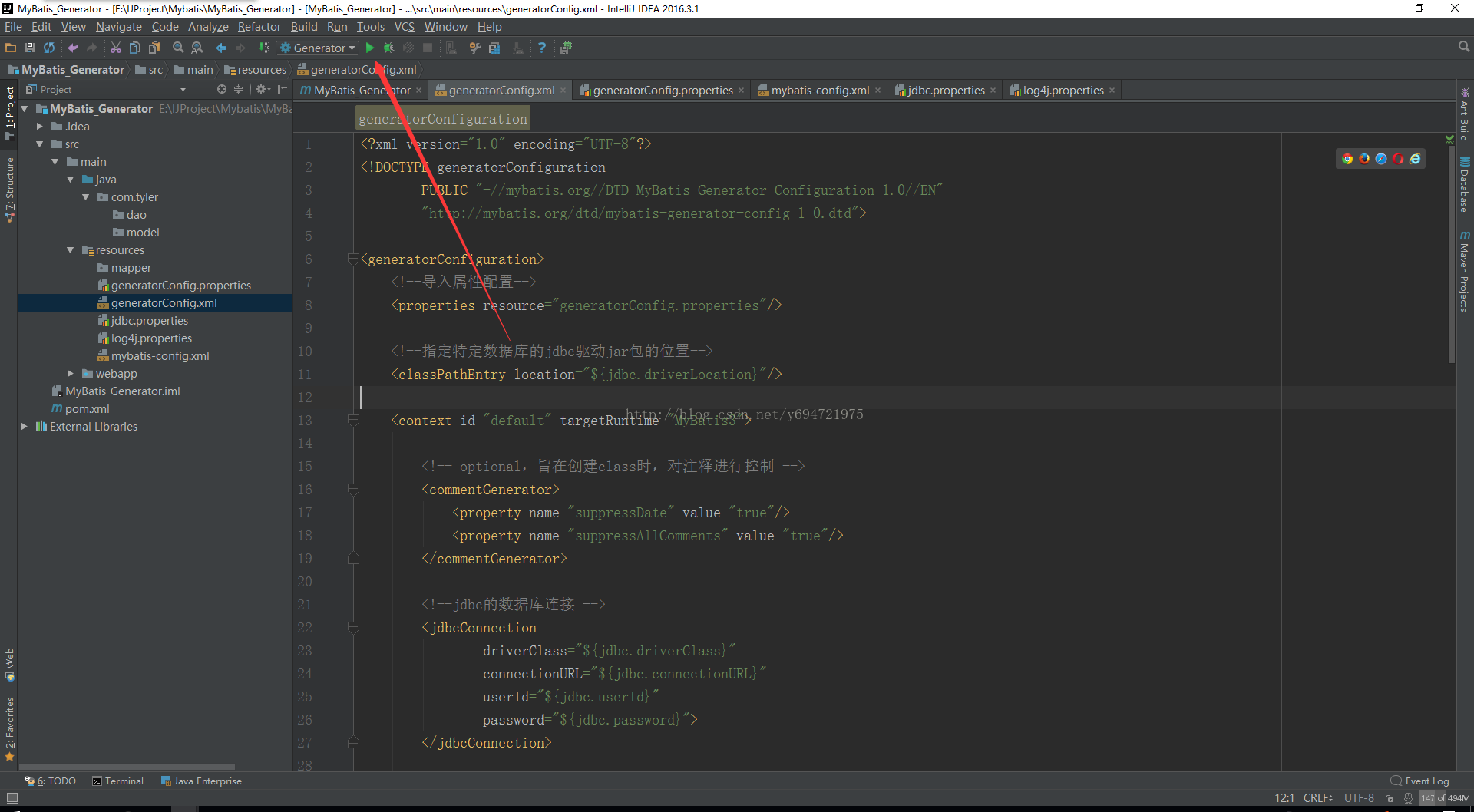Click the Copy icon in the toolbar
The width and height of the screenshot is (1474, 812).
pos(135,48)
